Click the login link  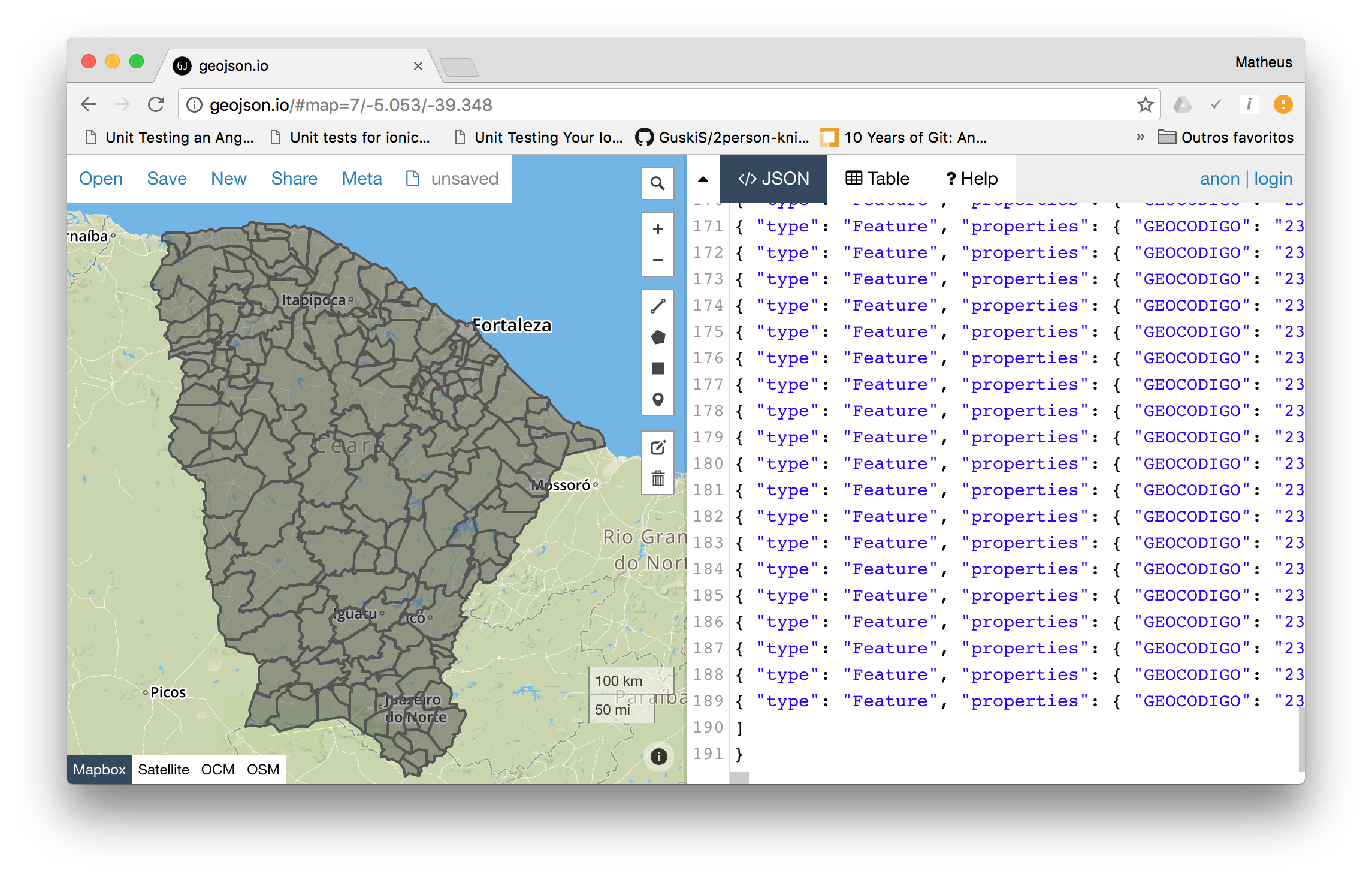[x=1273, y=179]
